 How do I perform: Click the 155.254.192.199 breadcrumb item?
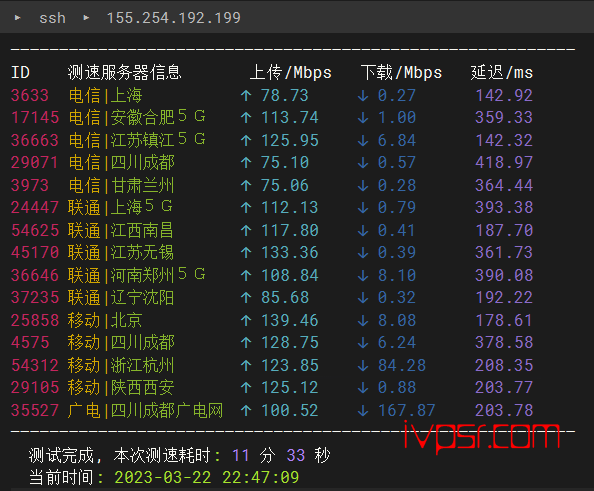(174, 18)
